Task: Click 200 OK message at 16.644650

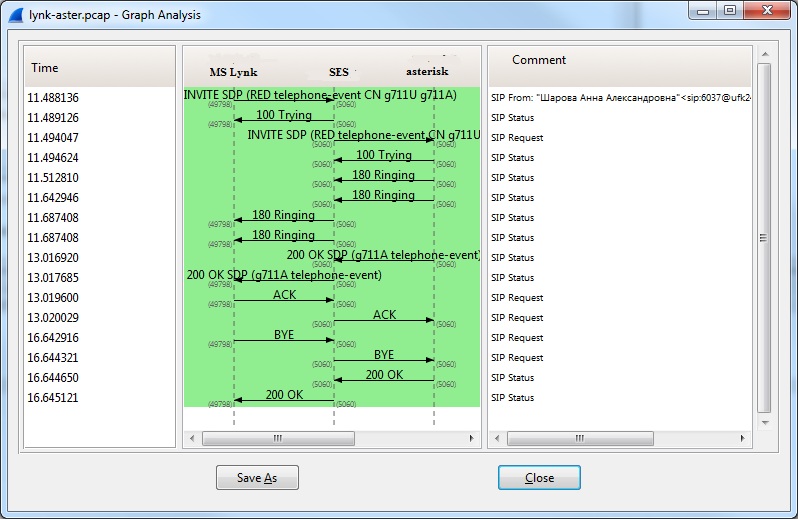Action: 384,375
